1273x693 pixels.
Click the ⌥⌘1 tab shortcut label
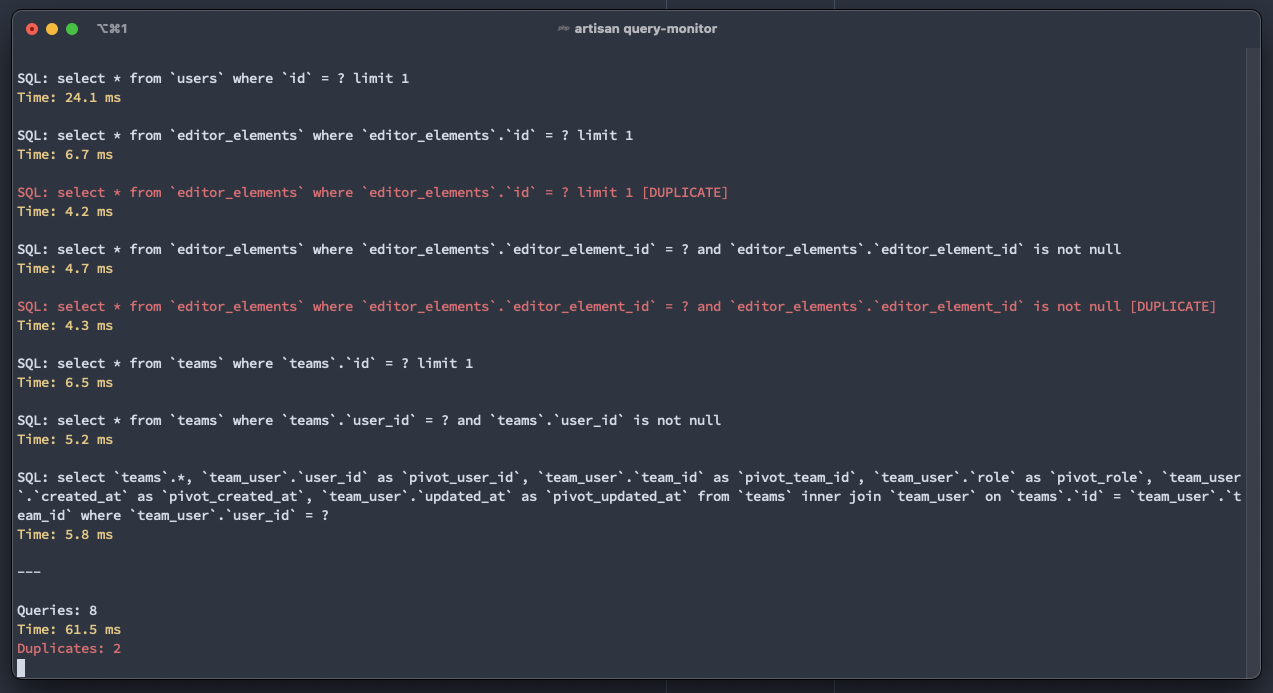(x=112, y=29)
